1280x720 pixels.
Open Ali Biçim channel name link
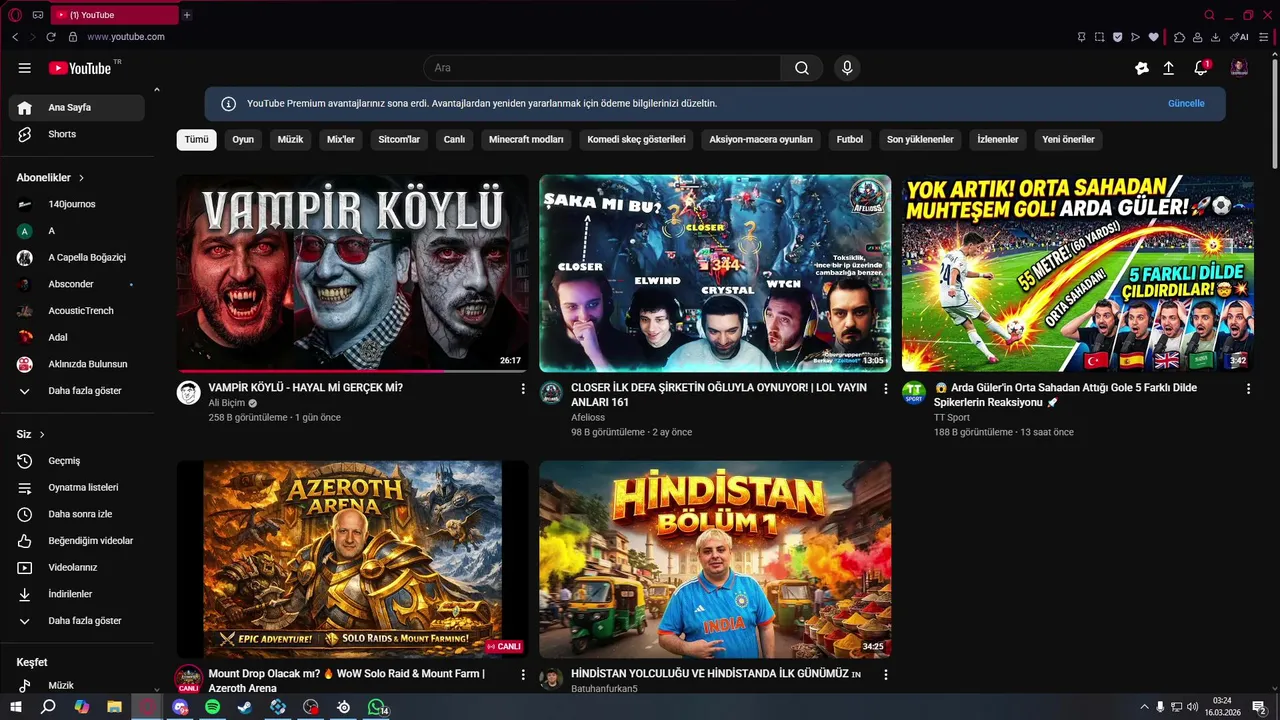pos(227,403)
